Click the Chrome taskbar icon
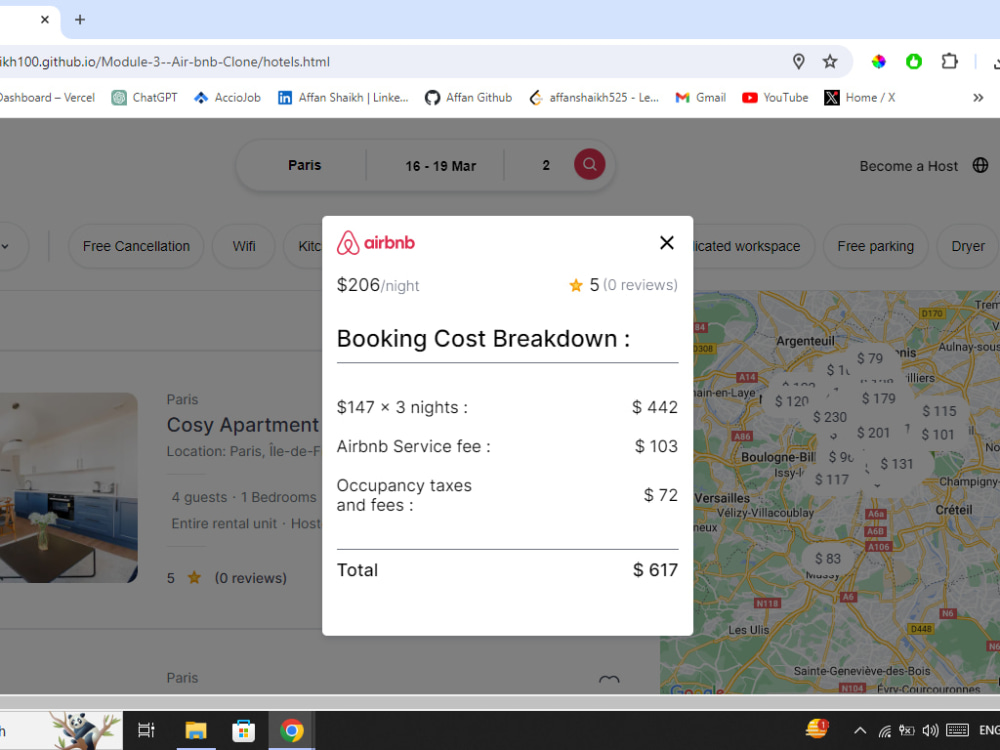This screenshot has height=750, width=1000. click(x=291, y=730)
